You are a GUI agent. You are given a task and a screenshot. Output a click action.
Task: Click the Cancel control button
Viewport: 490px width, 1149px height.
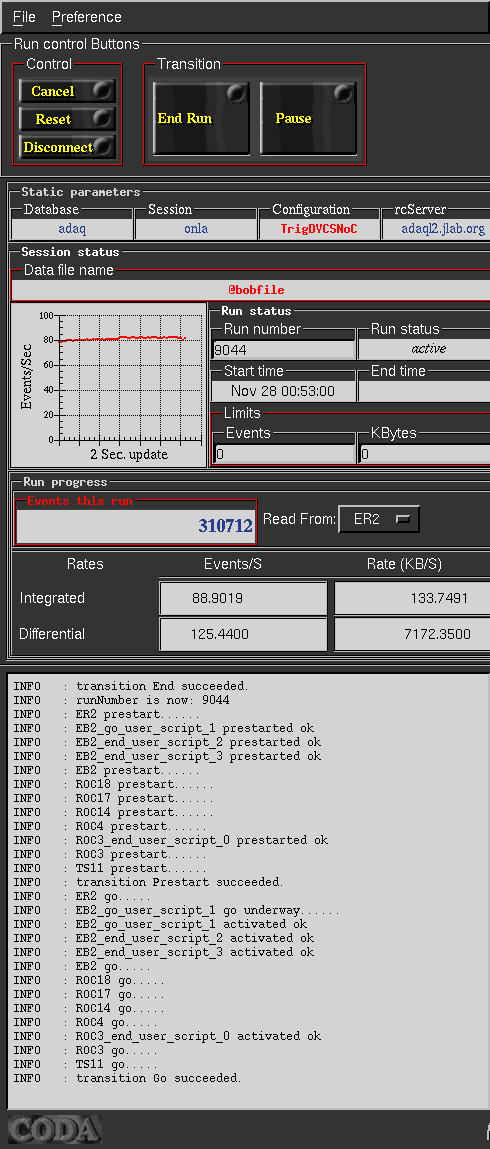pyautogui.click(x=67, y=91)
